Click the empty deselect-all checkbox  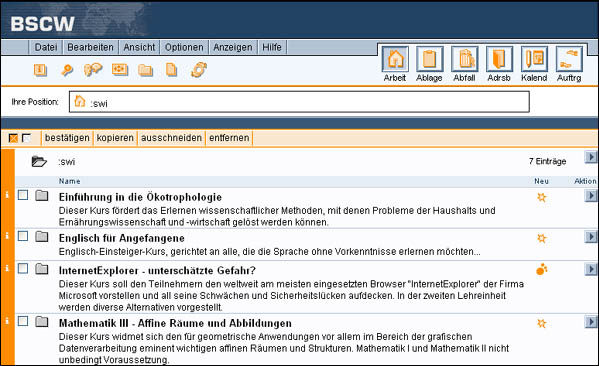click(26, 138)
